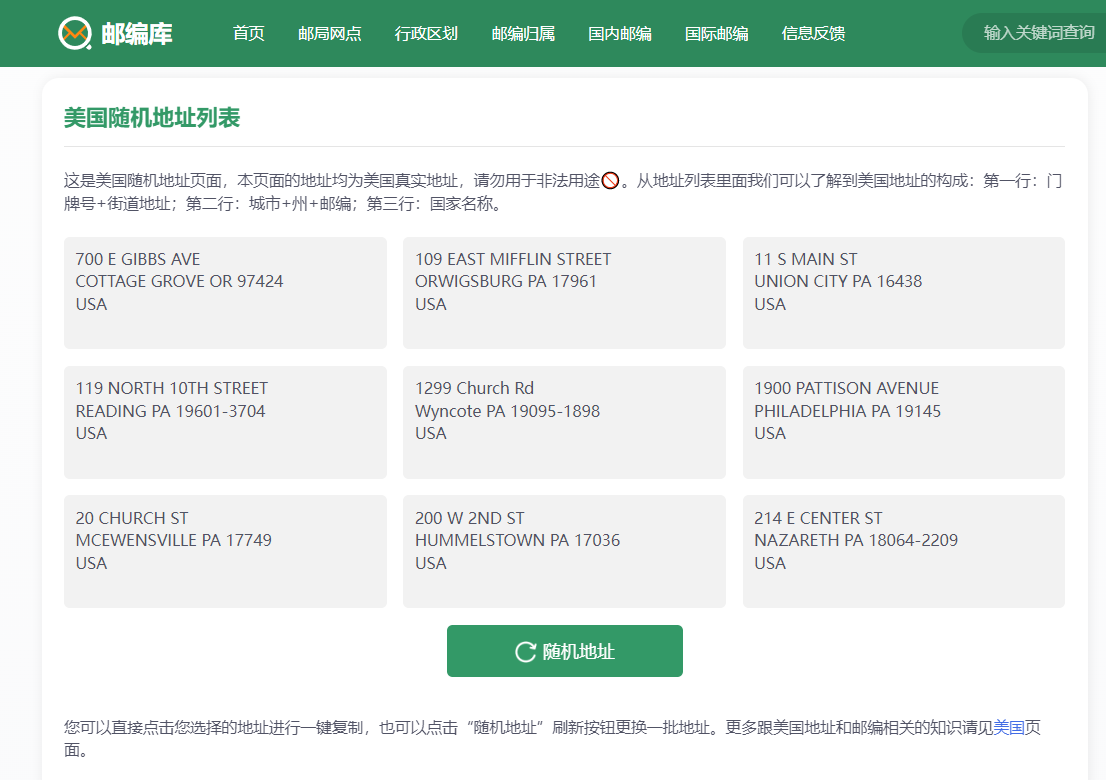Follow the blue 美国 hyperlink
The height and width of the screenshot is (780, 1106).
point(1008,727)
